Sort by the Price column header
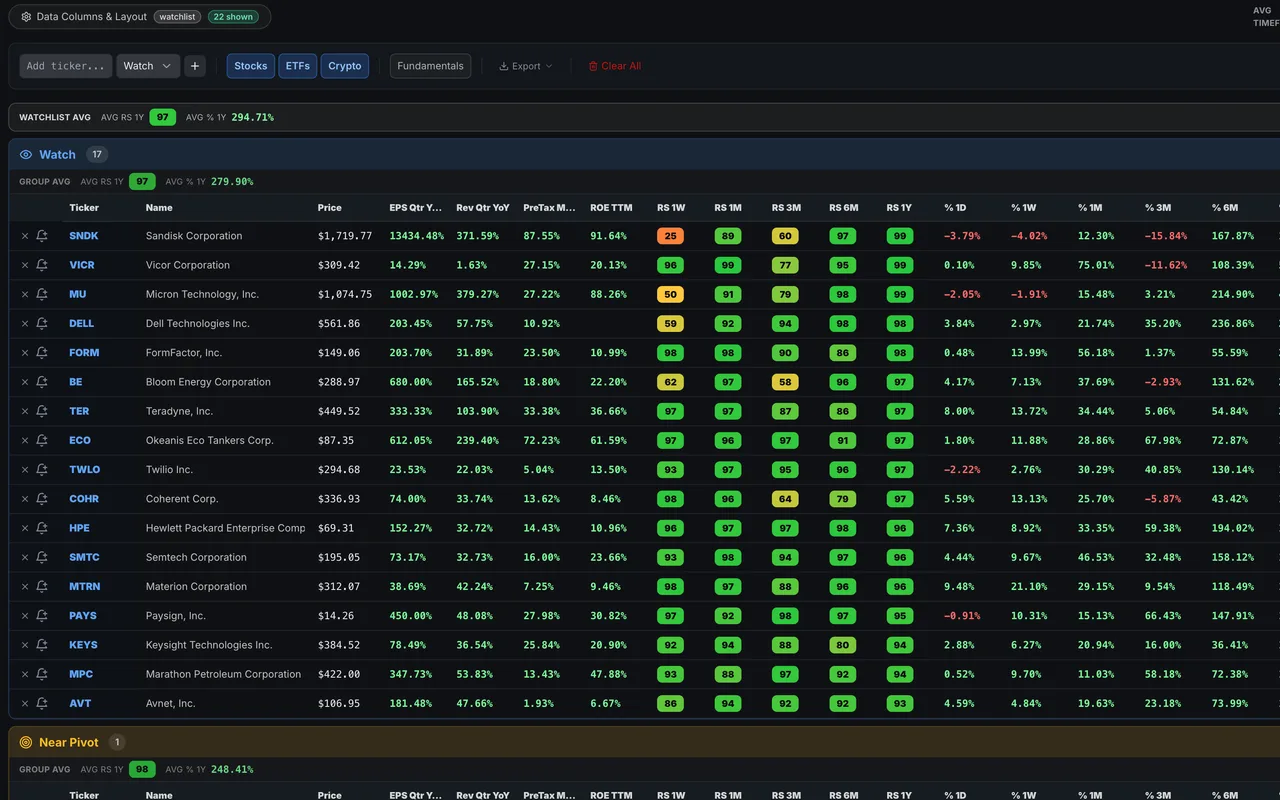Image resolution: width=1280 pixels, height=800 pixels. 330,208
